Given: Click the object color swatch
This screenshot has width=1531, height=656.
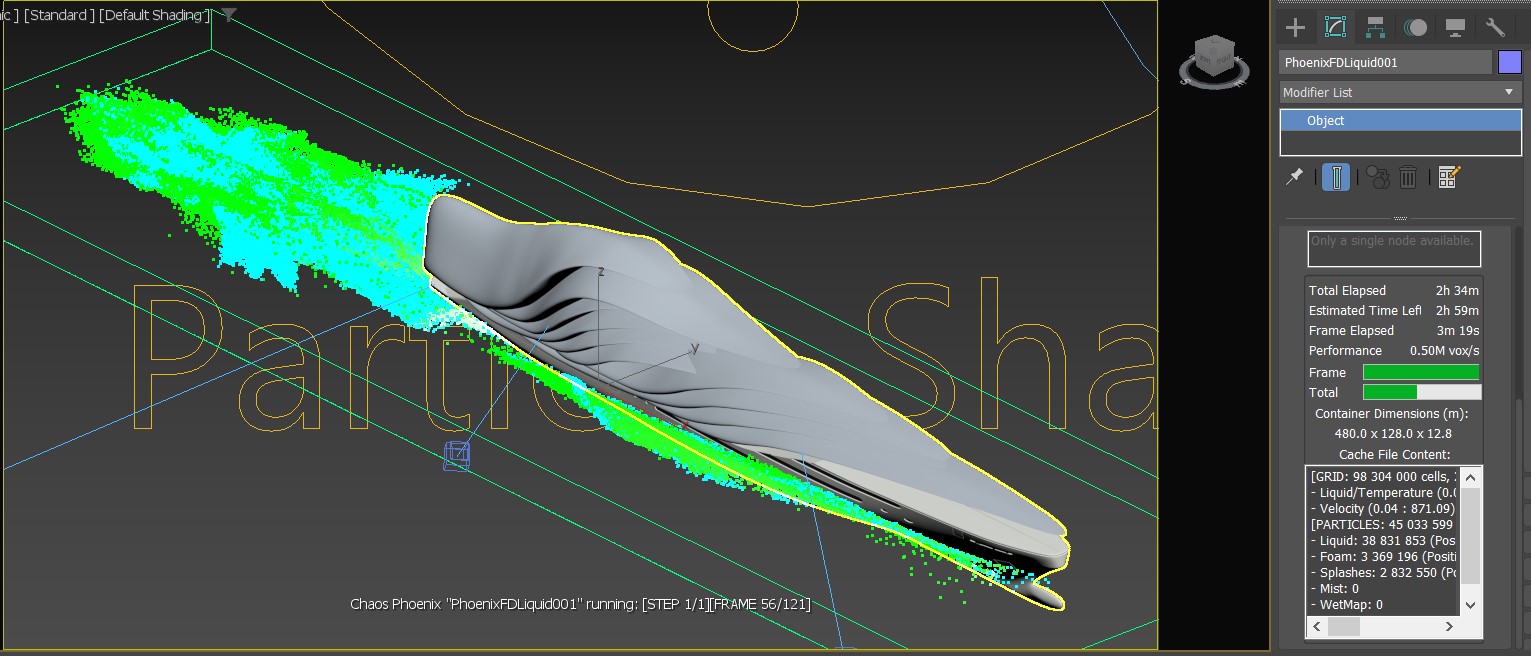Looking at the screenshot, I should [1509, 61].
